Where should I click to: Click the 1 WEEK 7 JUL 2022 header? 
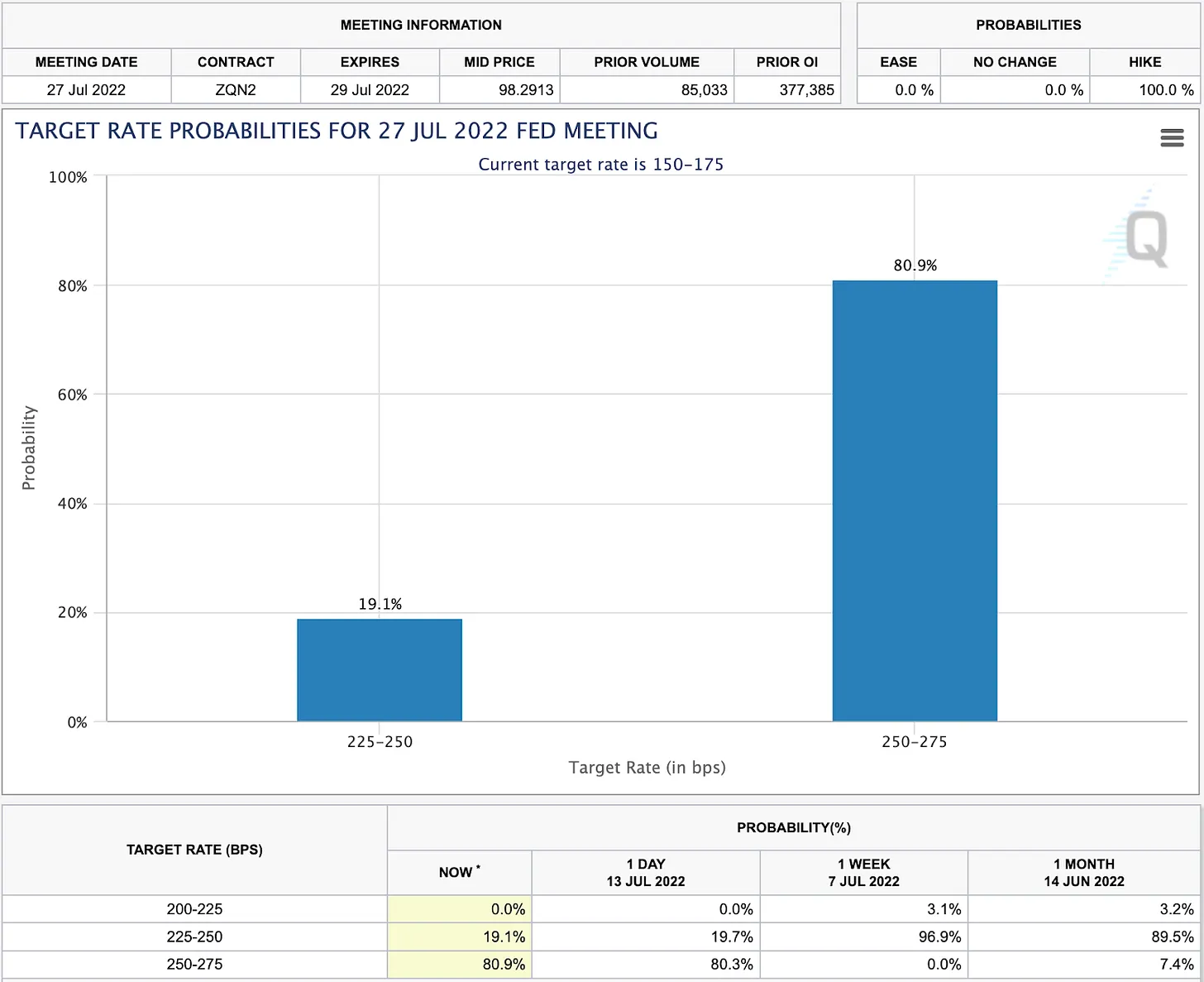[863, 872]
